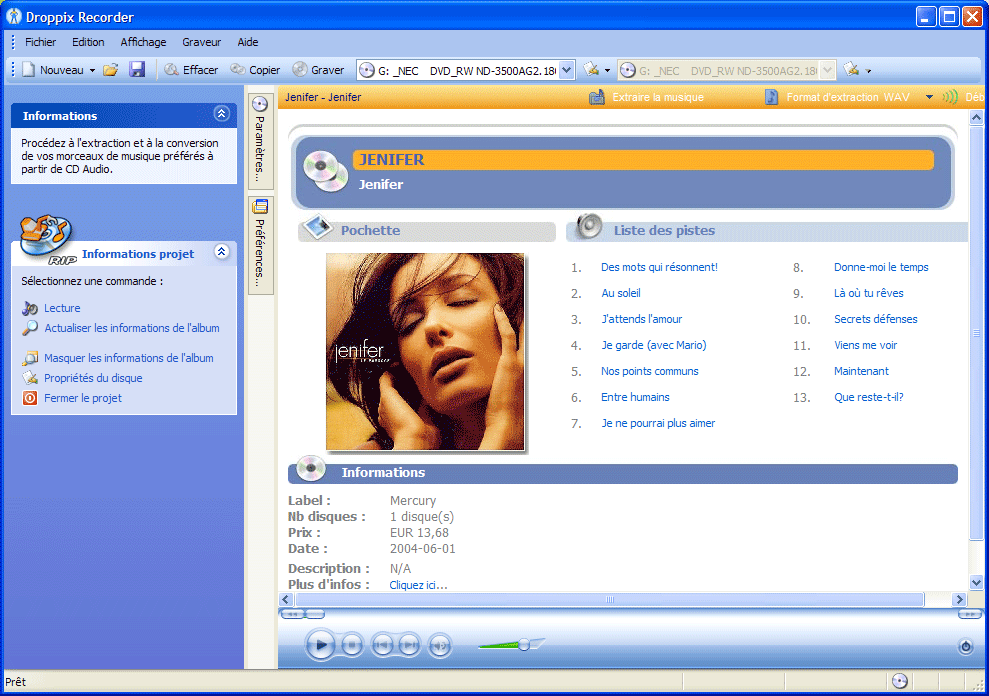Open the Graveur menu
Viewport: 989px width, 696px height.
201,42
